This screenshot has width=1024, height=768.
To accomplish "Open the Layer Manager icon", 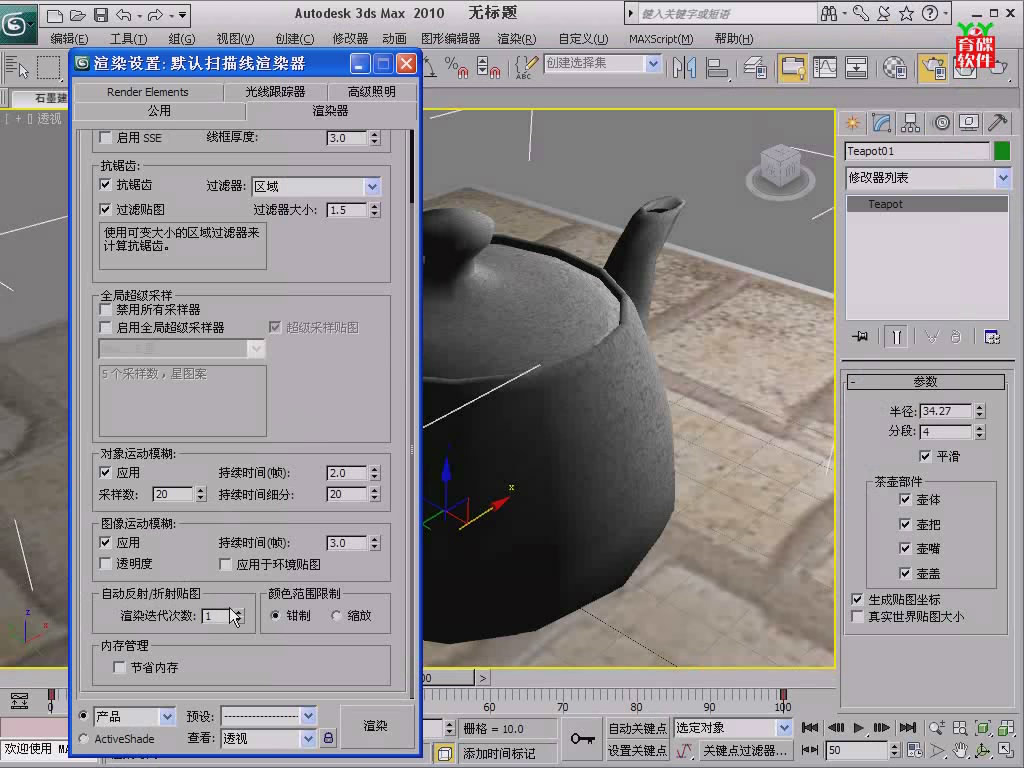I will (756, 67).
